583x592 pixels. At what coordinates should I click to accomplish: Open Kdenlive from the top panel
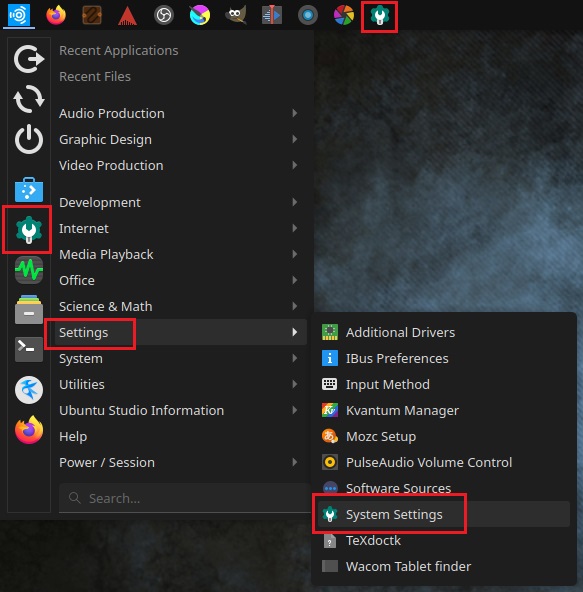271,15
